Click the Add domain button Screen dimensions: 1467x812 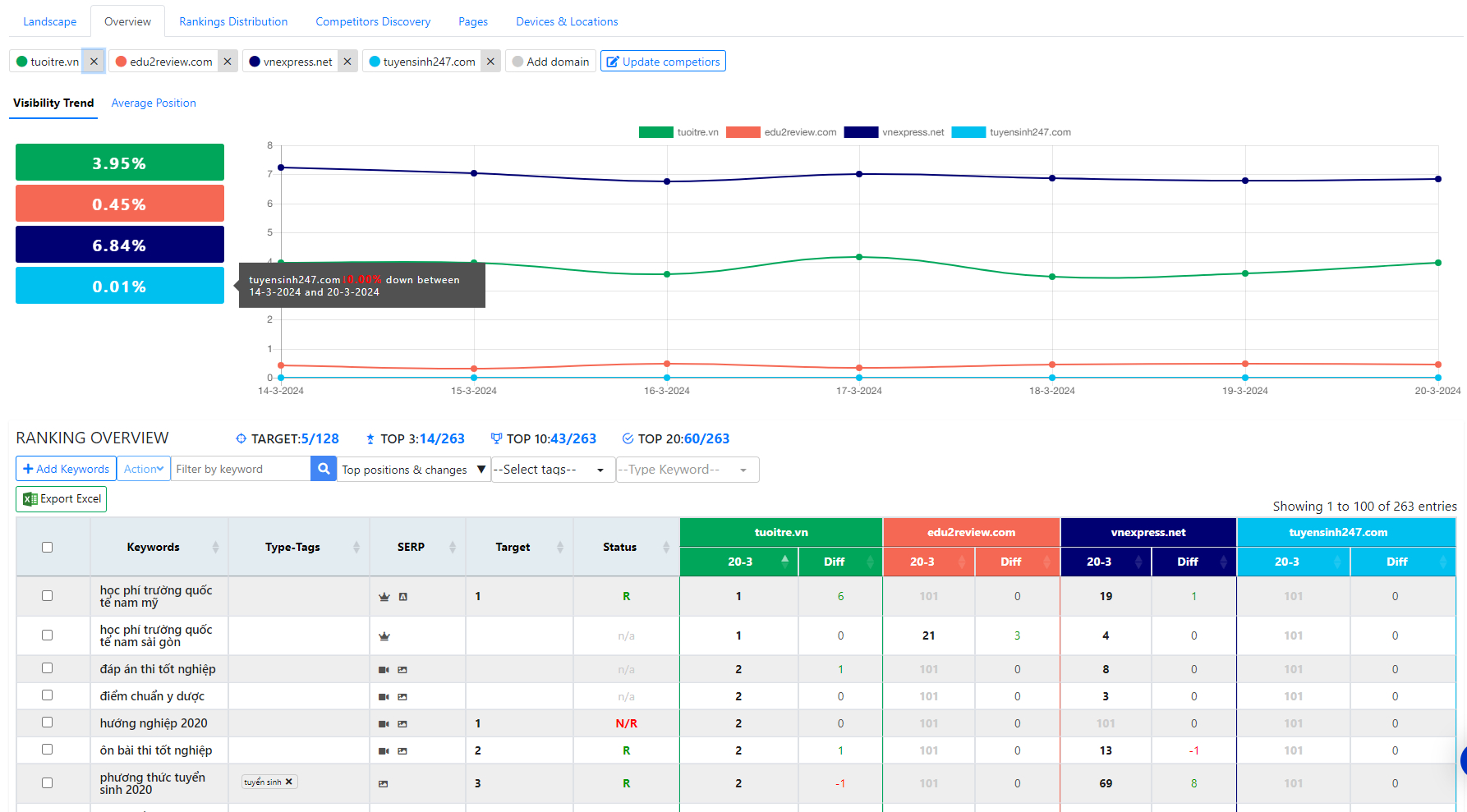pyautogui.click(x=550, y=62)
